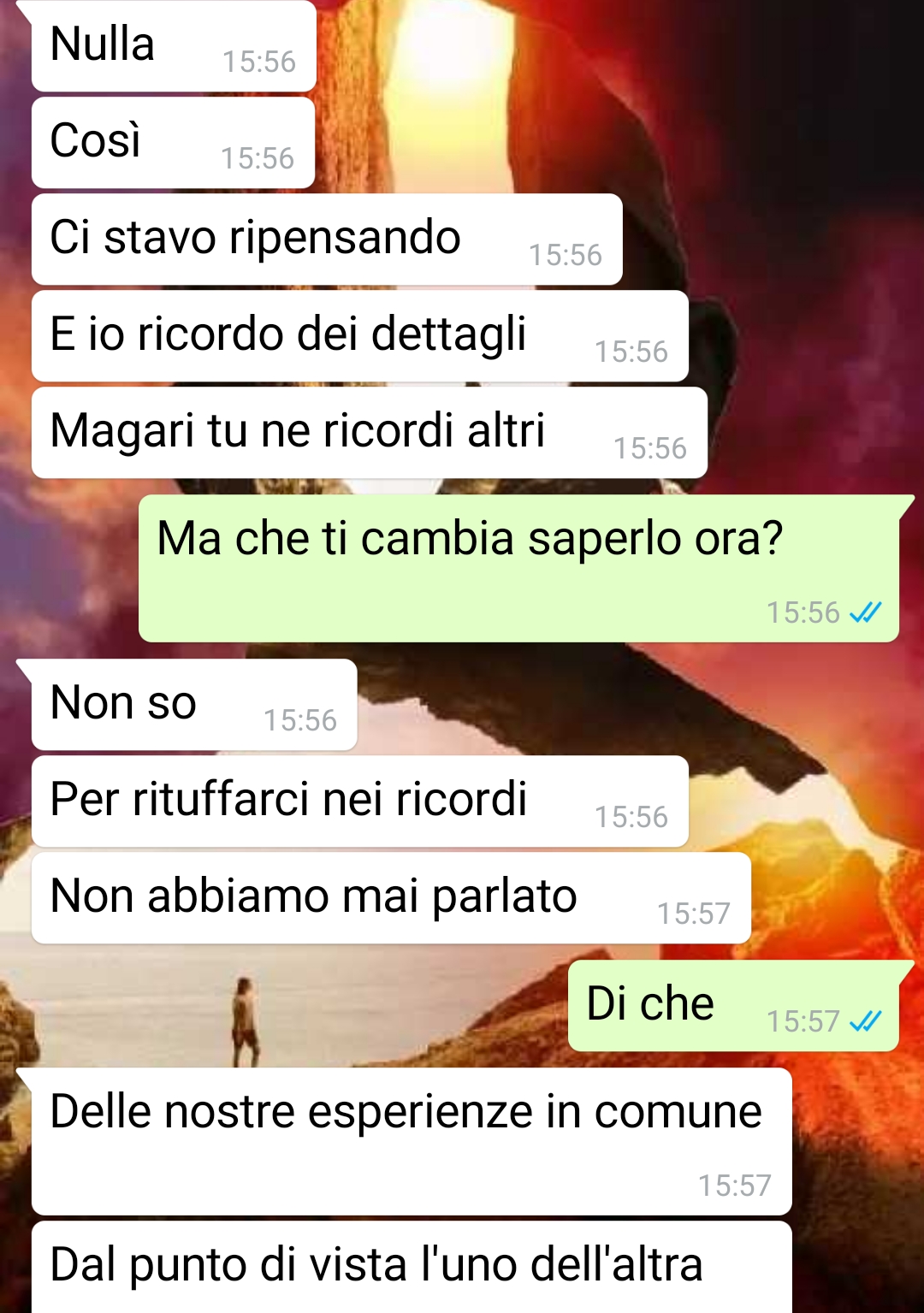Select the 'Non abbiamo mai parlato' message
924x1313 pixels.
click(x=391, y=897)
